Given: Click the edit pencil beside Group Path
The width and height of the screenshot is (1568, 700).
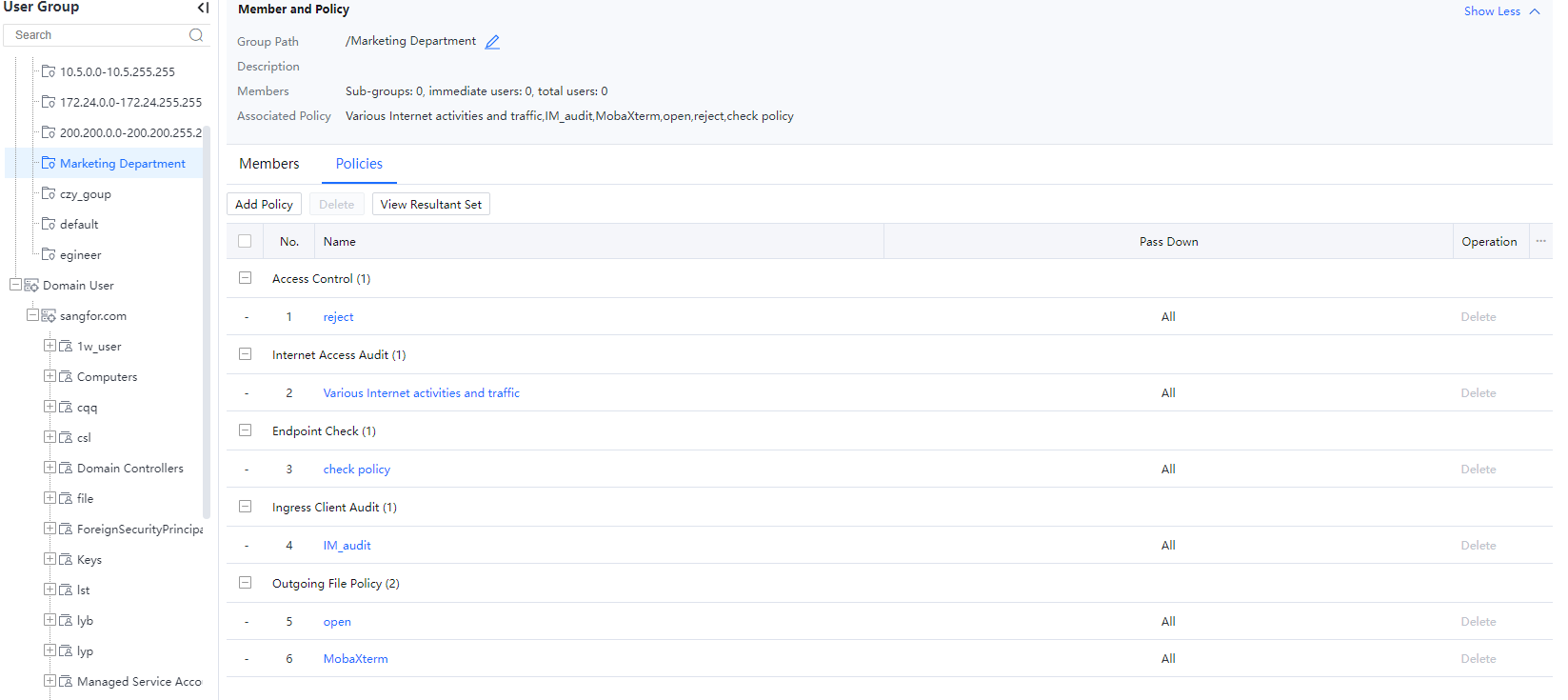Looking at the screenshot, I should pyautogui.click(x=492, y=42).
